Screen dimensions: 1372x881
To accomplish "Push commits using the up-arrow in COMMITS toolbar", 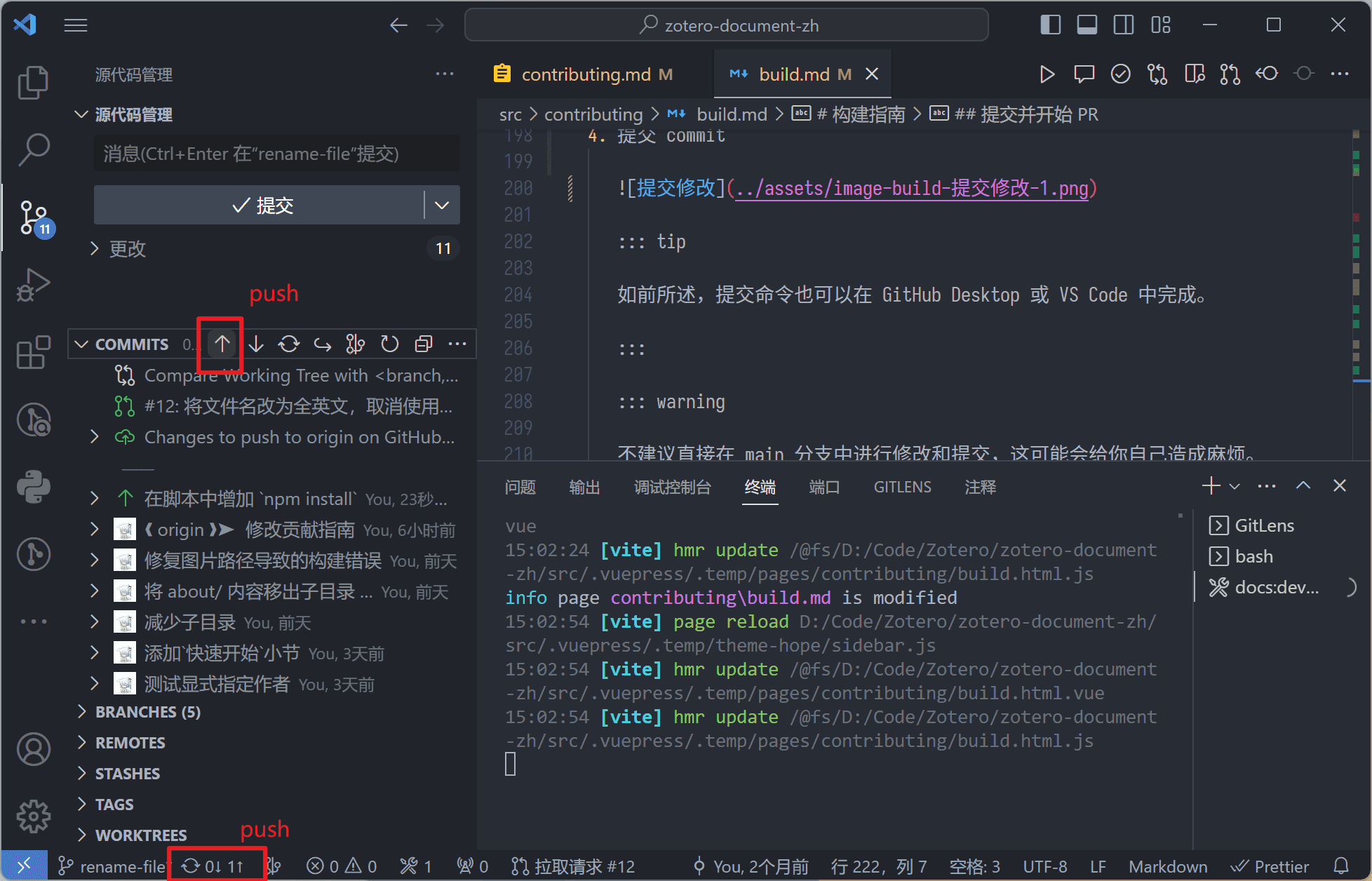I will pos(222,344).
